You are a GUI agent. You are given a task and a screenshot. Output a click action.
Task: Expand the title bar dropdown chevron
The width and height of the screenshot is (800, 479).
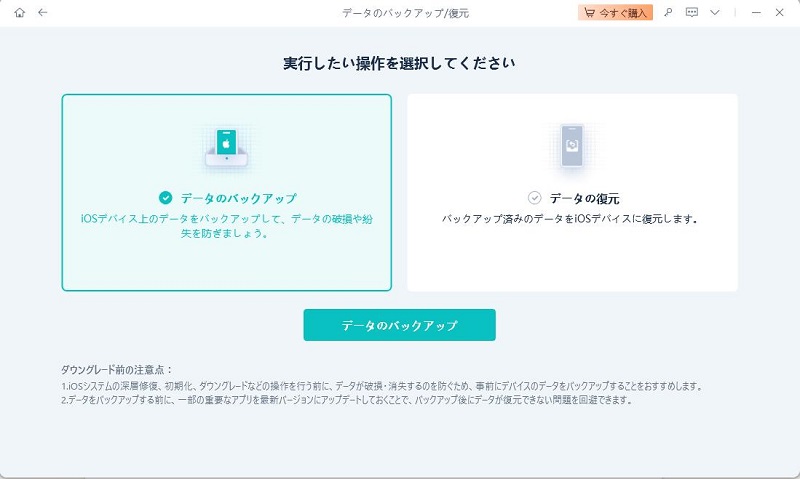coord(715,13)
